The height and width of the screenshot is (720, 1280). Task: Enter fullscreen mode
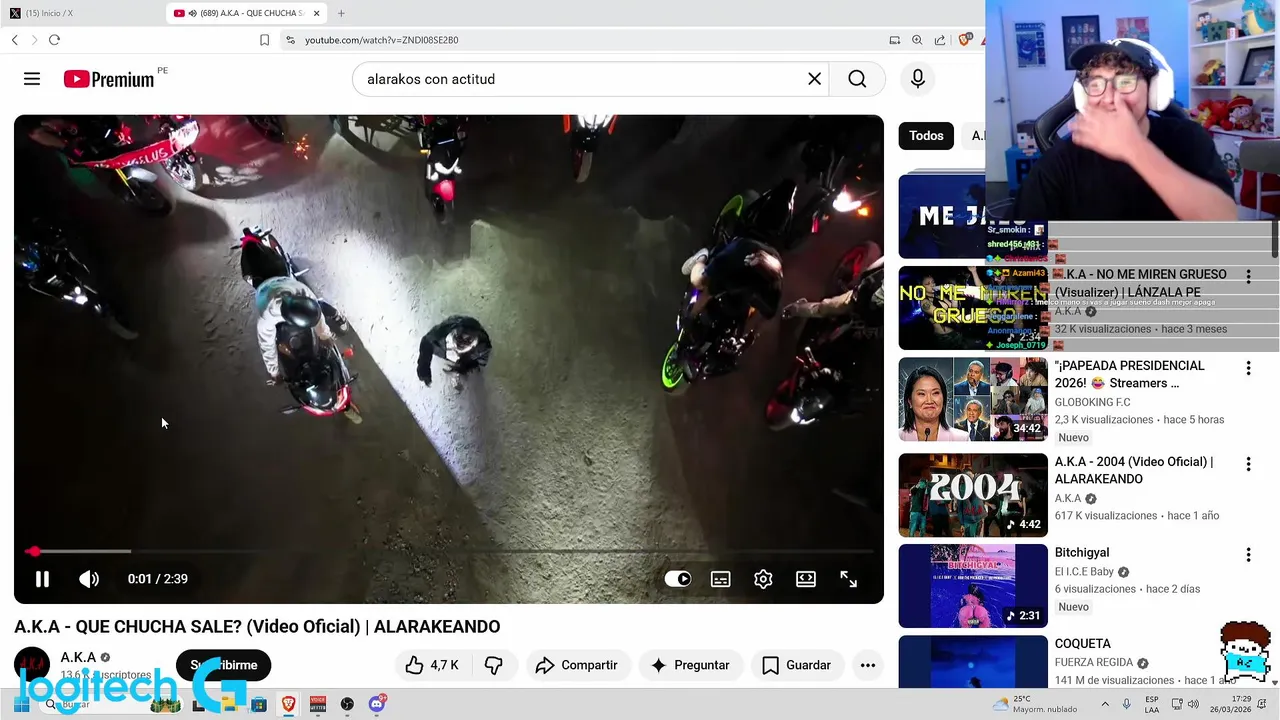[x=849, y=578]
